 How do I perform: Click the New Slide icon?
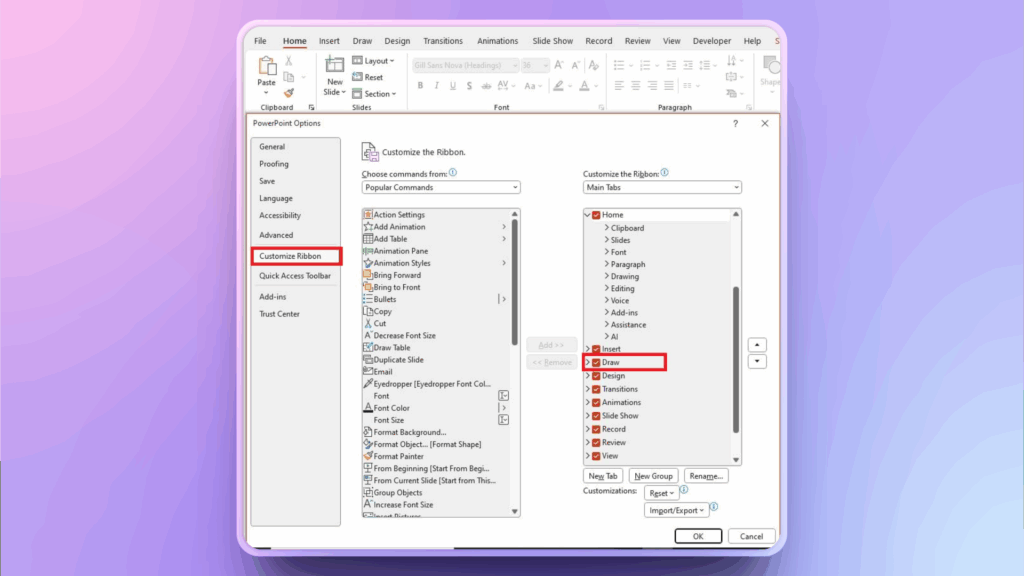click(334, 65)
